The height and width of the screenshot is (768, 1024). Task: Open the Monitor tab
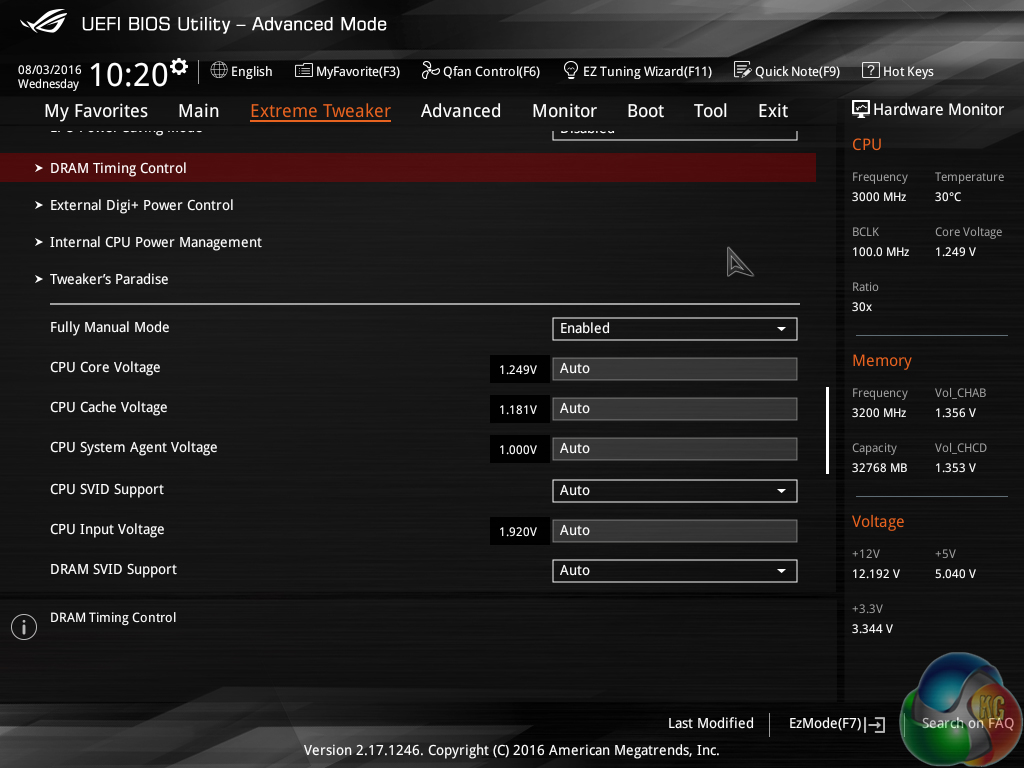pos(564,111)
